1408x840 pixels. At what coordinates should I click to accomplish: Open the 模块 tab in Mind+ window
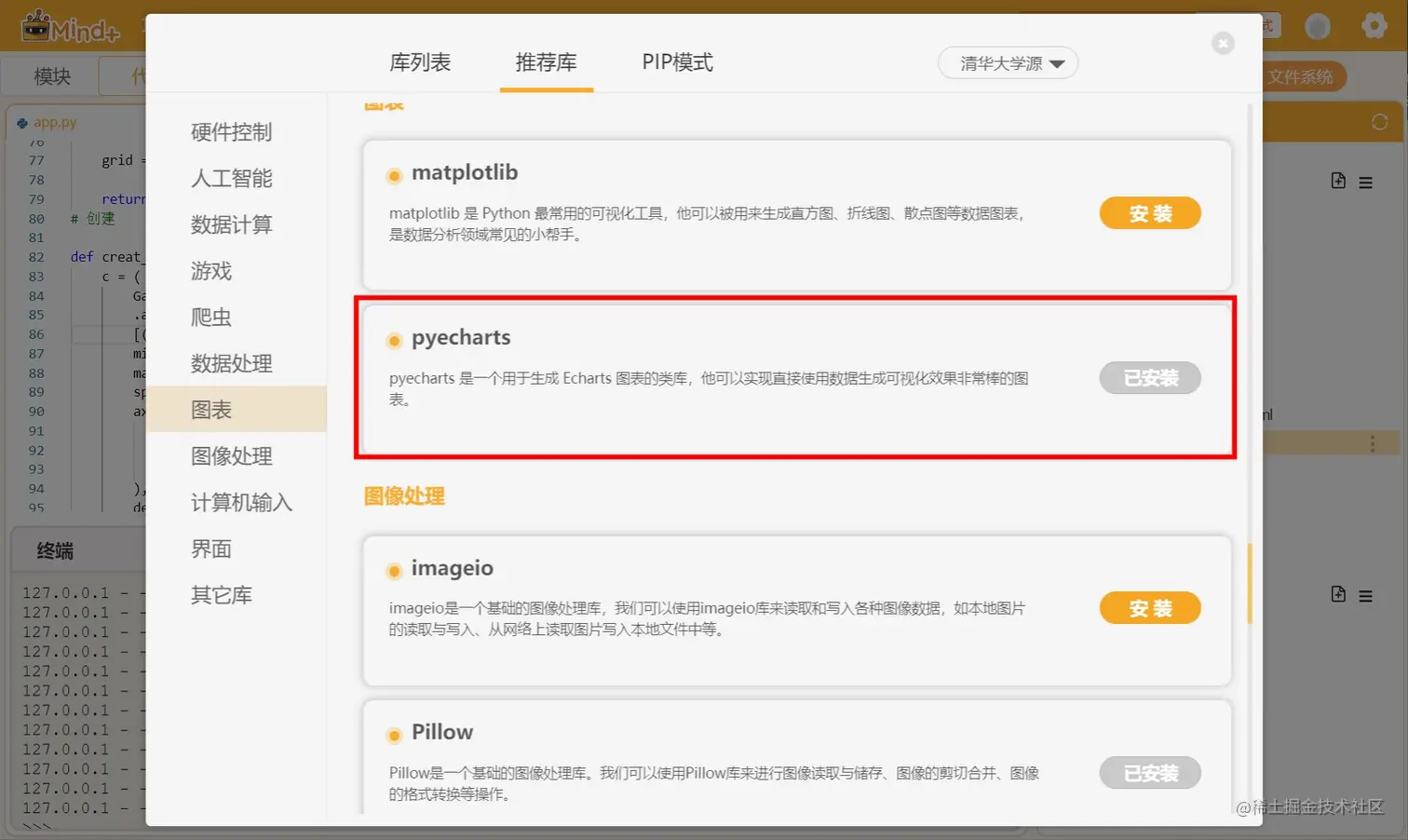52,76
